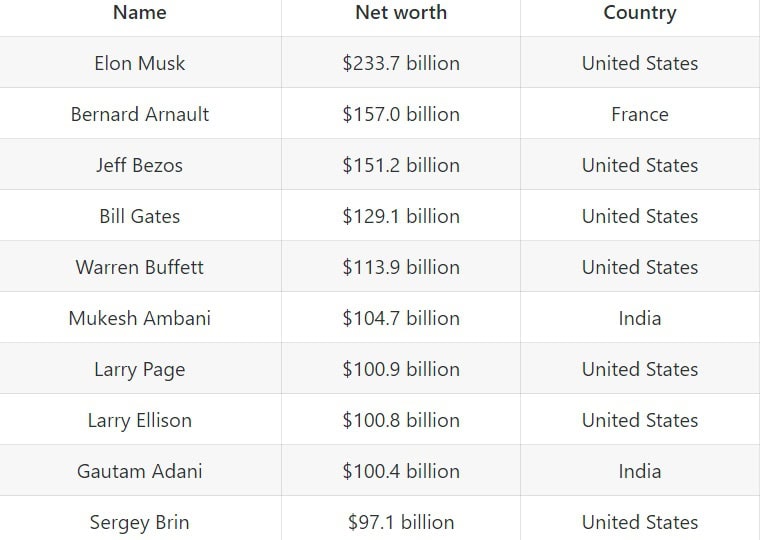
Task: Select the Sergey Brin name cell
Action: 140,522
